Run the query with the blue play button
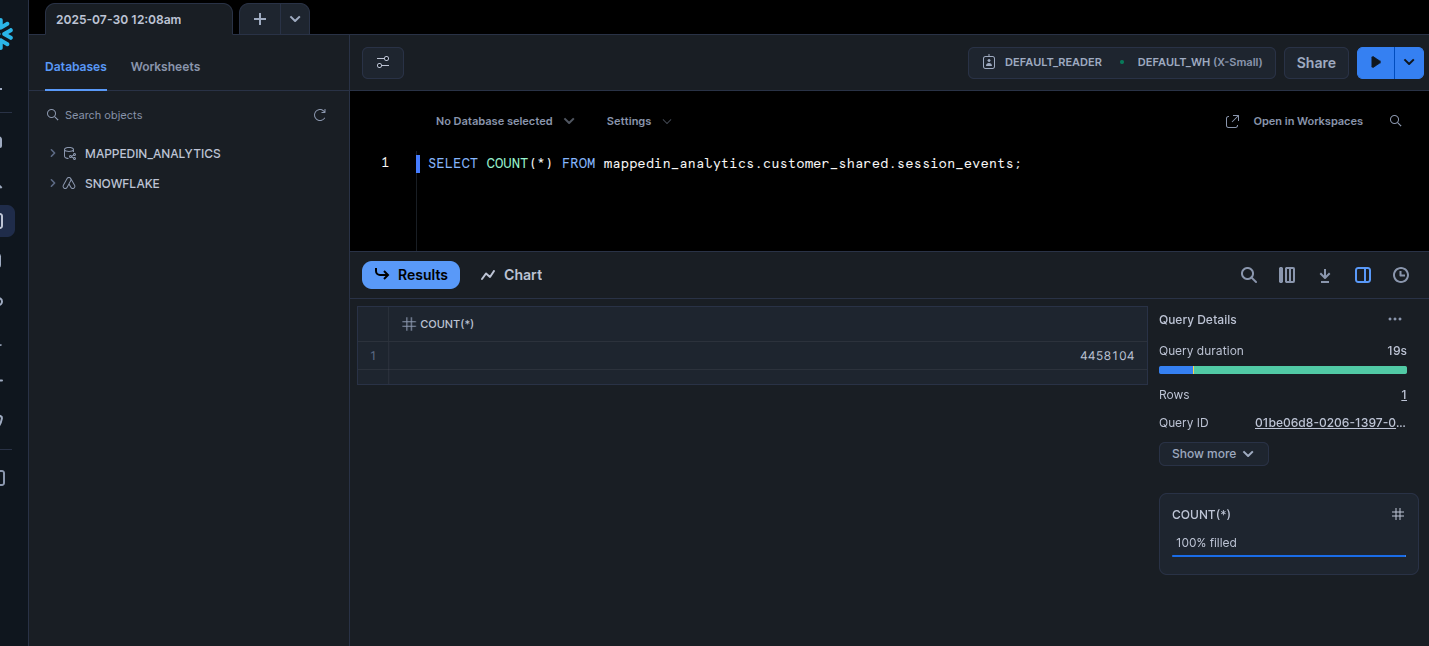The image size is (1429, 646). pyautogui.click(x=1376, y=62)
